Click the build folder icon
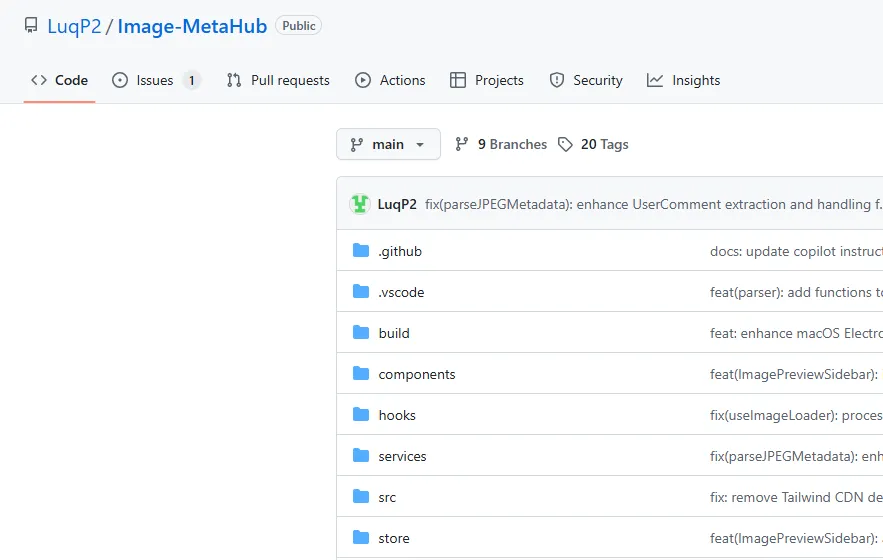Image resolution: width=883 pixels, height=560 pixels. pos(361,333)
